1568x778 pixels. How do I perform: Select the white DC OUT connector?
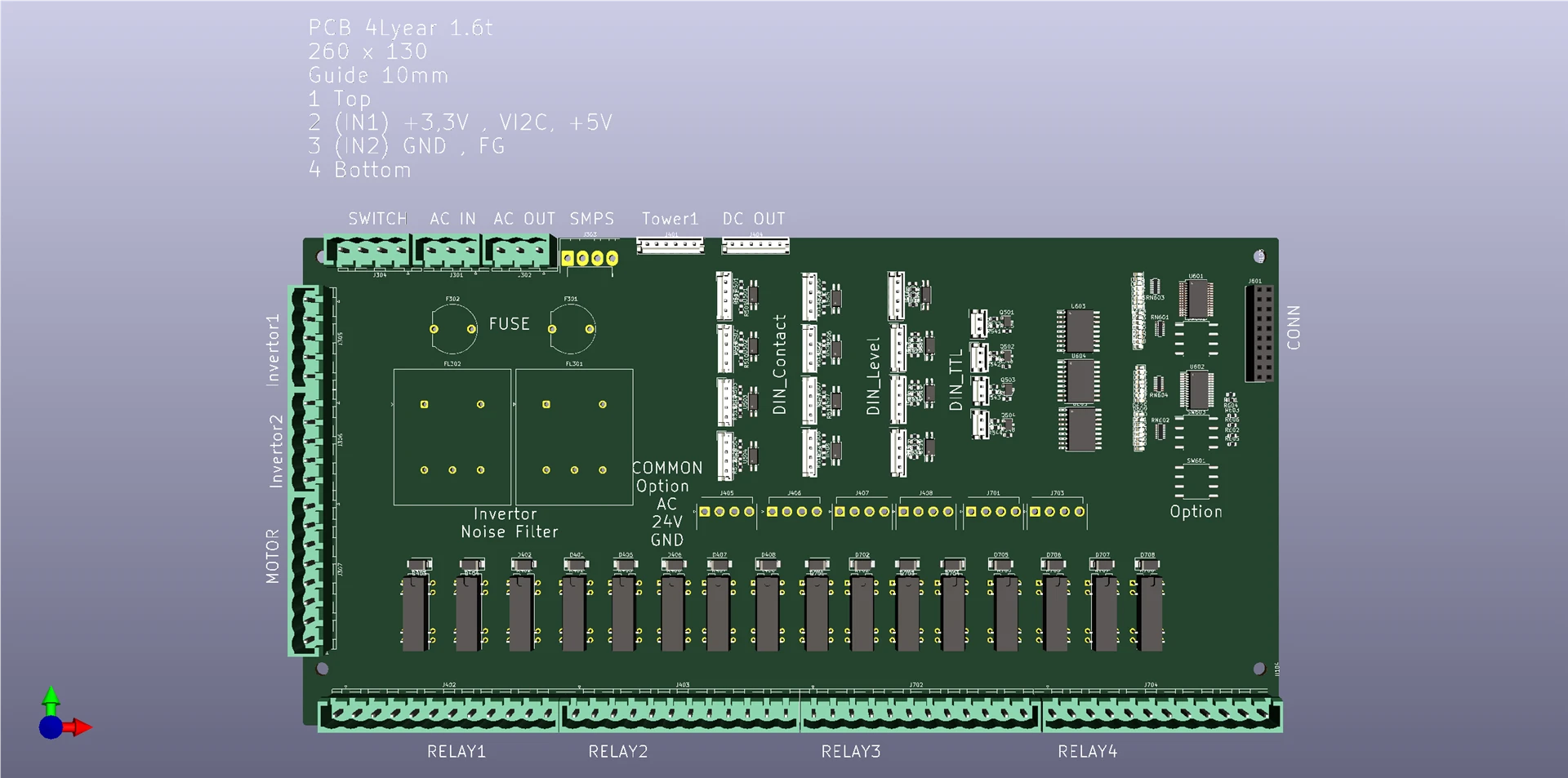point(755,245)
